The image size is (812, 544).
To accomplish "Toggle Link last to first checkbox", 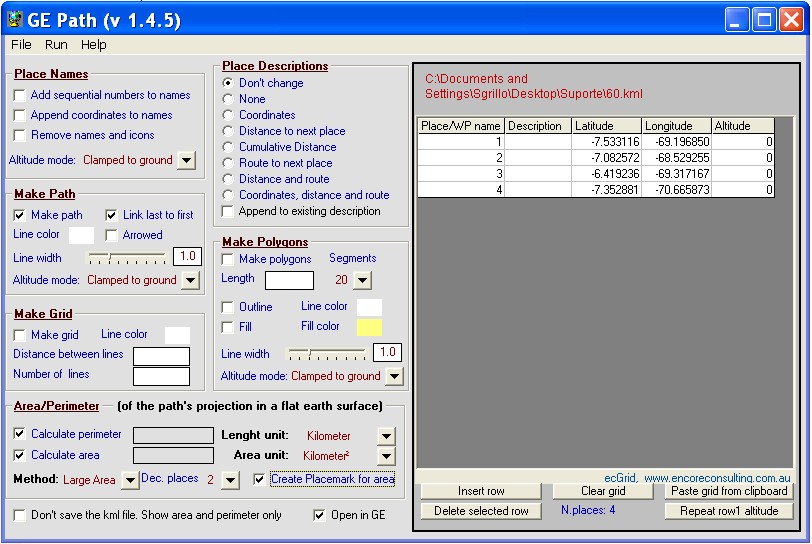I will 111,215.
